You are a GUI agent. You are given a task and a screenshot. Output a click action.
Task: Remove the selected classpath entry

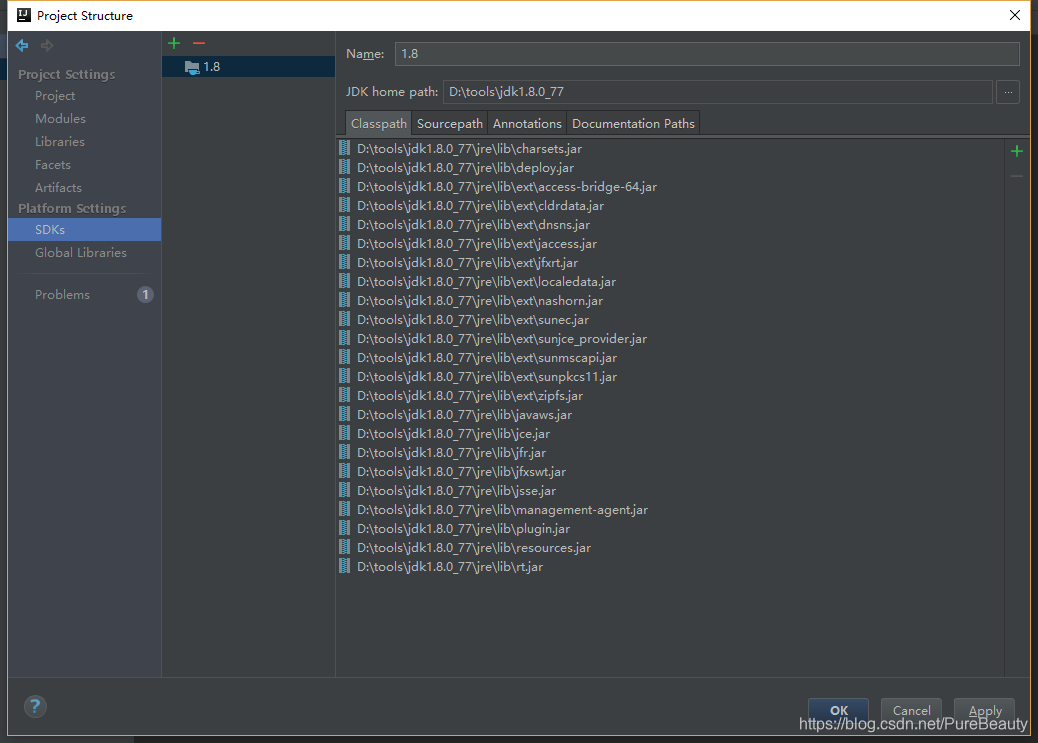click(x=1017, y=176)
